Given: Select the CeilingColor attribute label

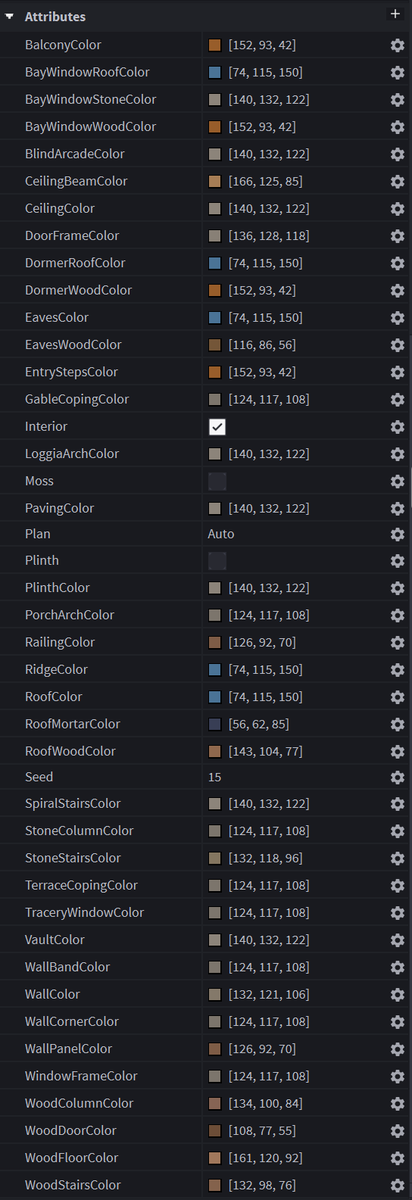Looking at the screenshot, I should click(x=59, y=209).
